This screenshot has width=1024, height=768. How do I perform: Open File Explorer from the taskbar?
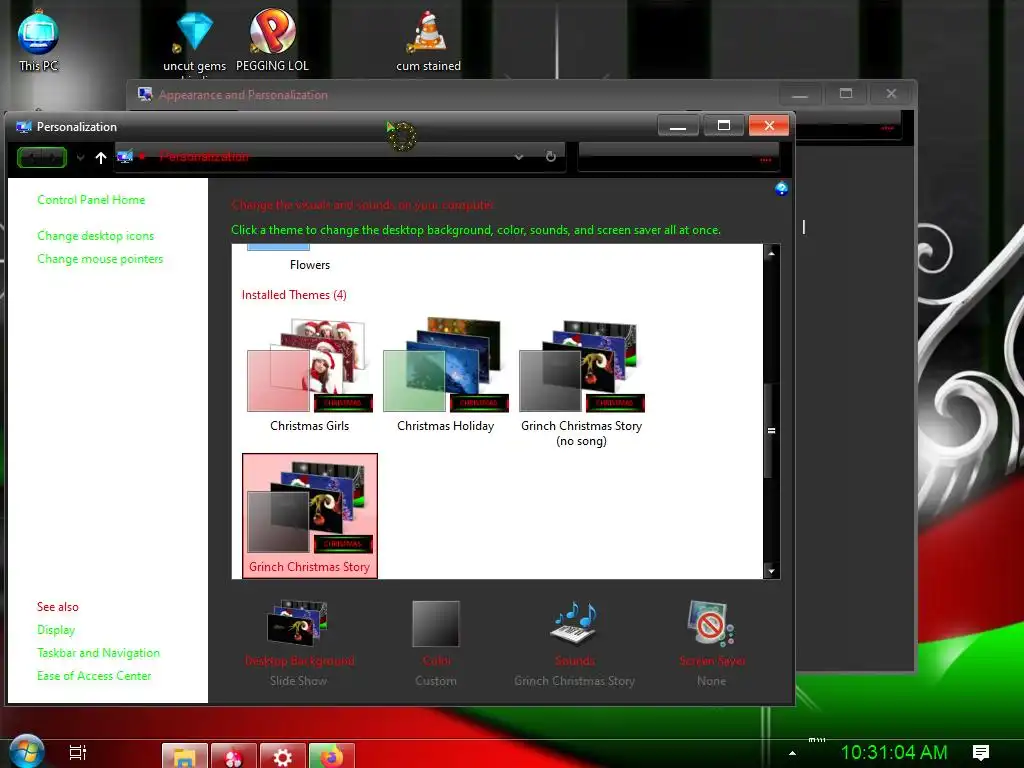coord(185,756)
